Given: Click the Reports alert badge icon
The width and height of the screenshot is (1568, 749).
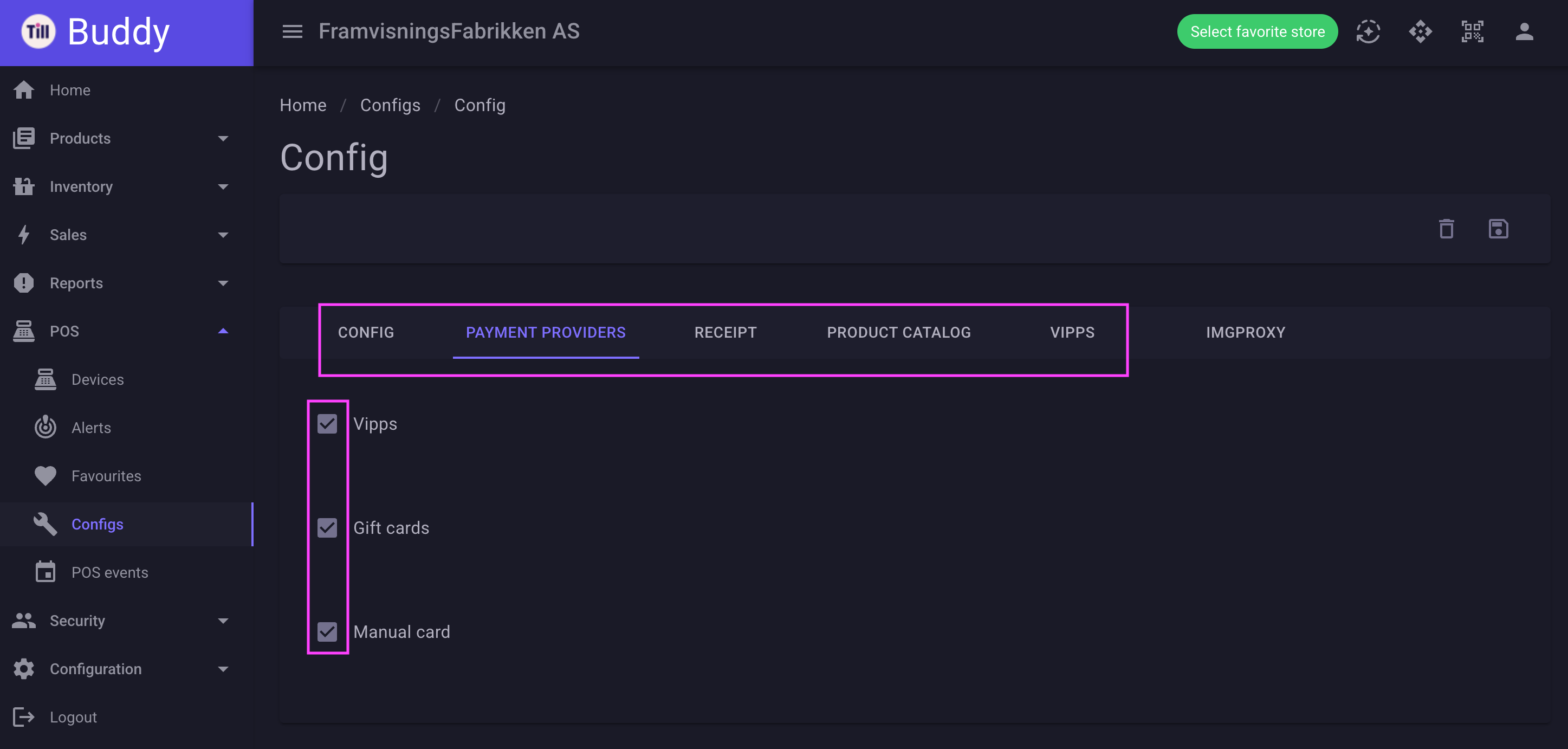Looking at the screenshot, I should pos(24,283).
